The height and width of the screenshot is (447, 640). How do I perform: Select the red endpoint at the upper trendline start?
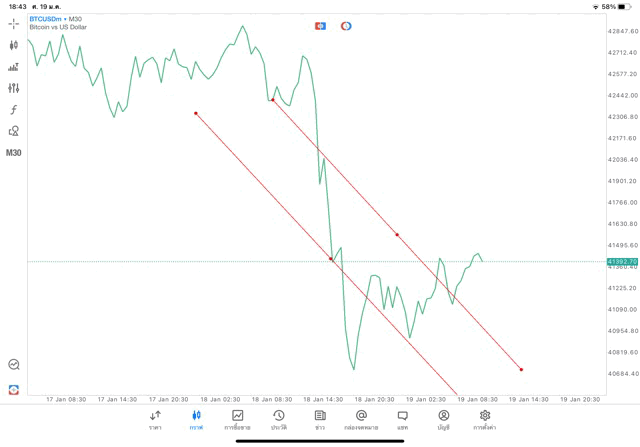point(272,100)
